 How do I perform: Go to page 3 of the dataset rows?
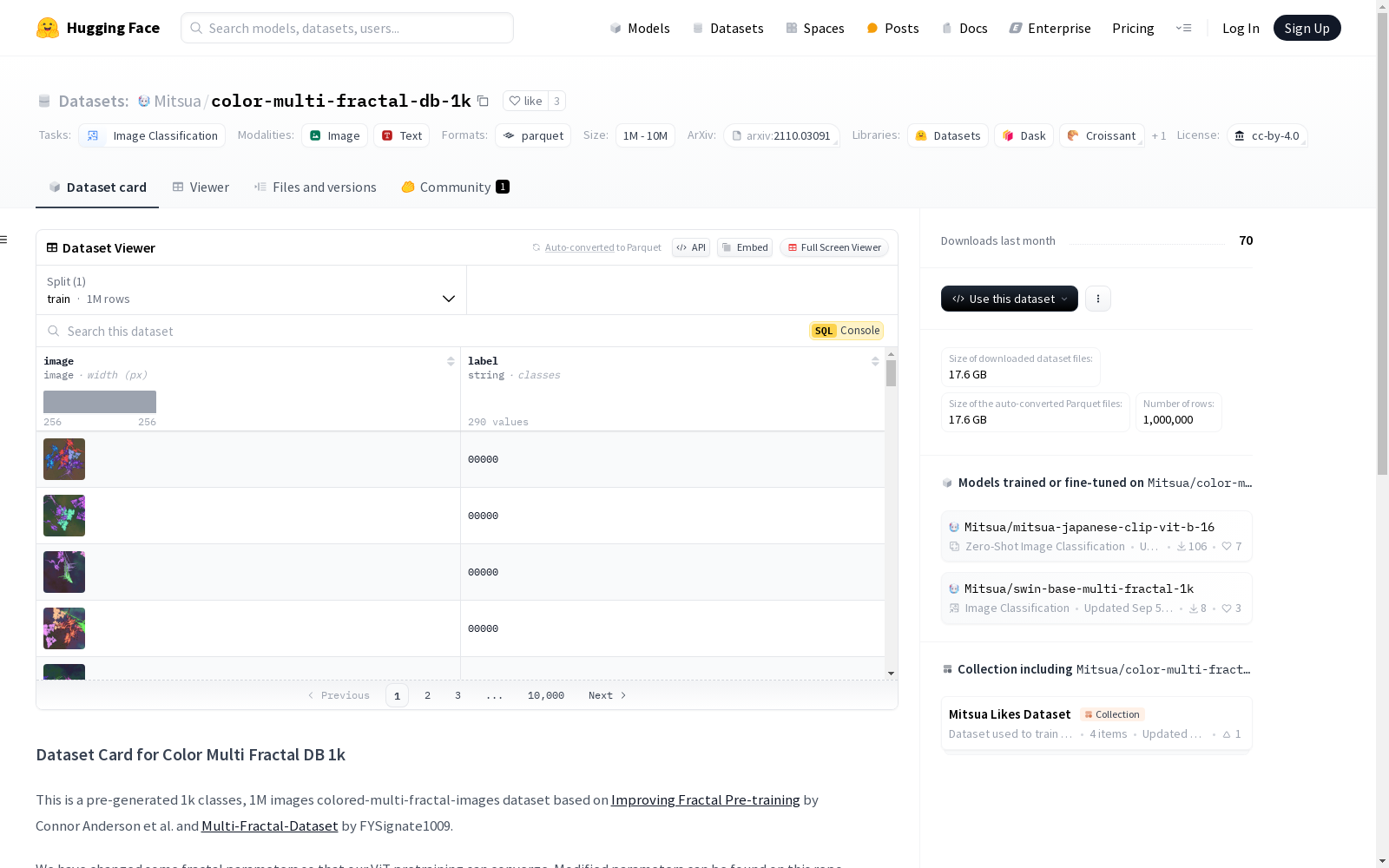click(x=458, y=695)
